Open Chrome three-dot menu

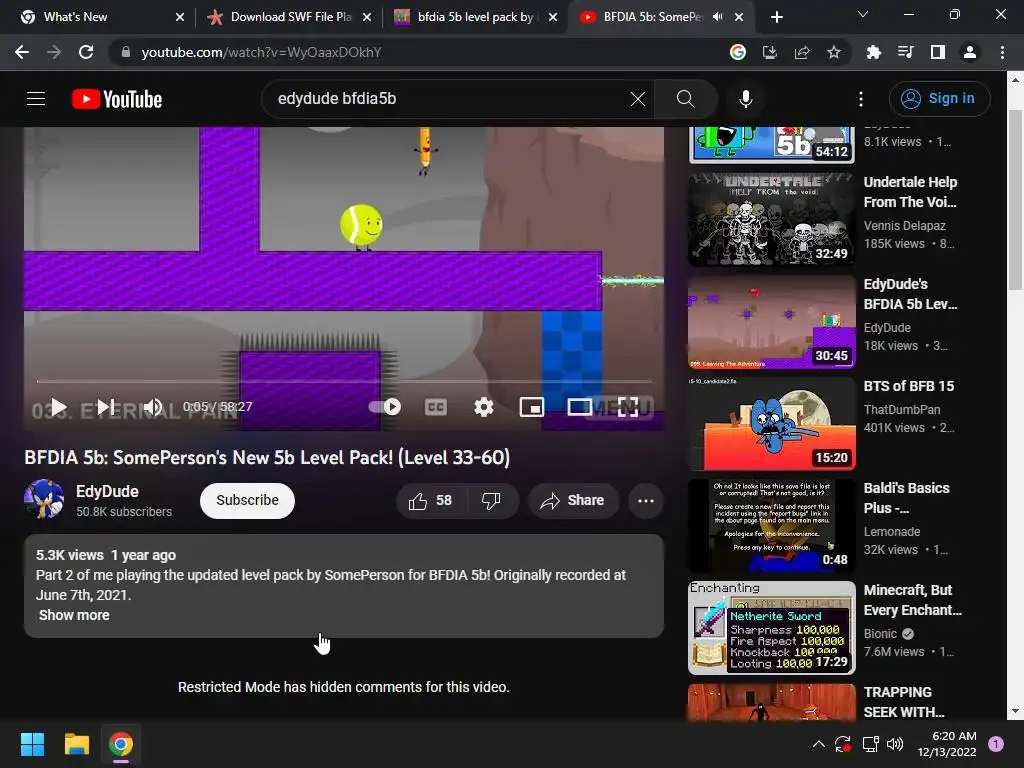point(1002,52)
